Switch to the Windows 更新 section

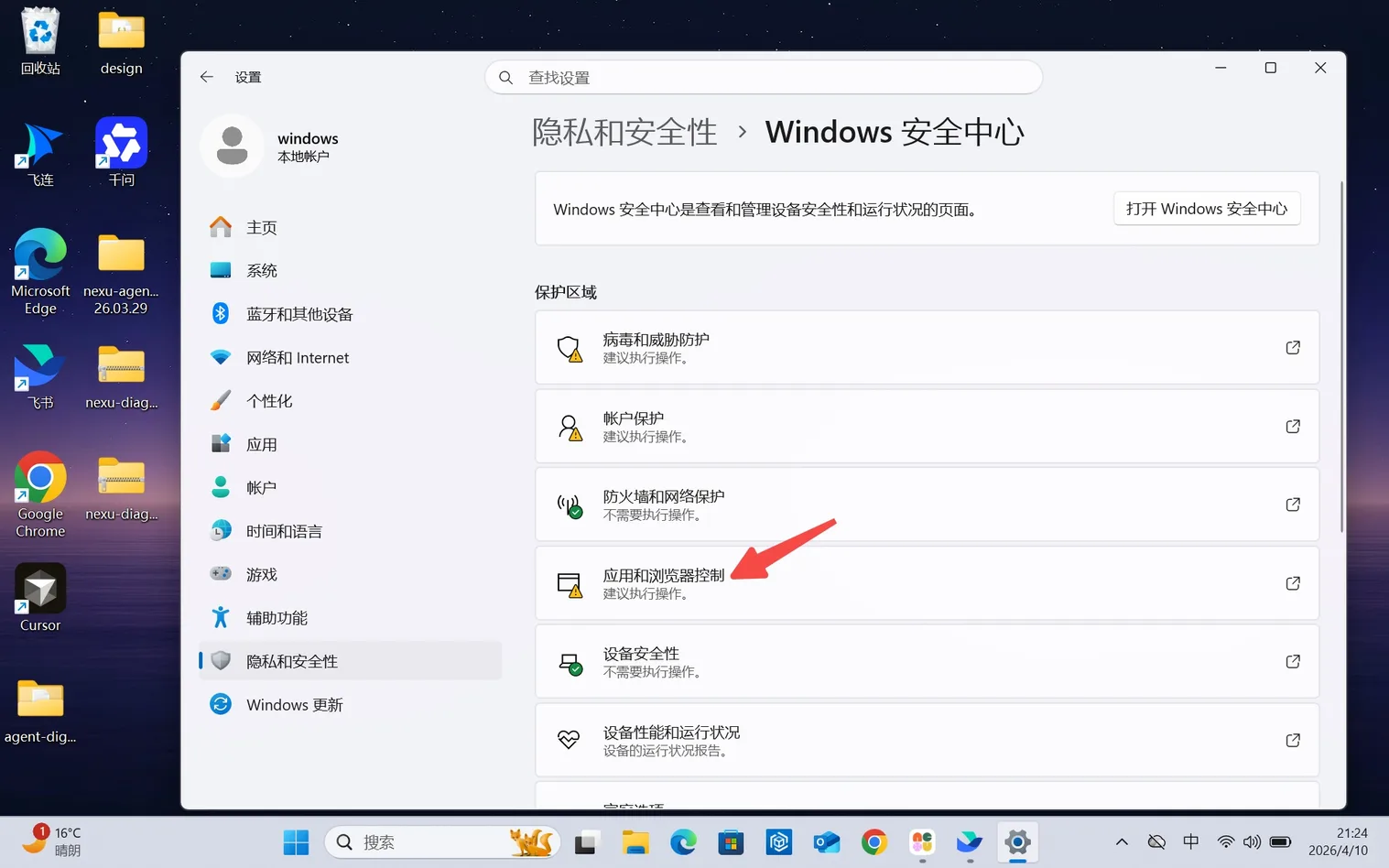(294, 704)
